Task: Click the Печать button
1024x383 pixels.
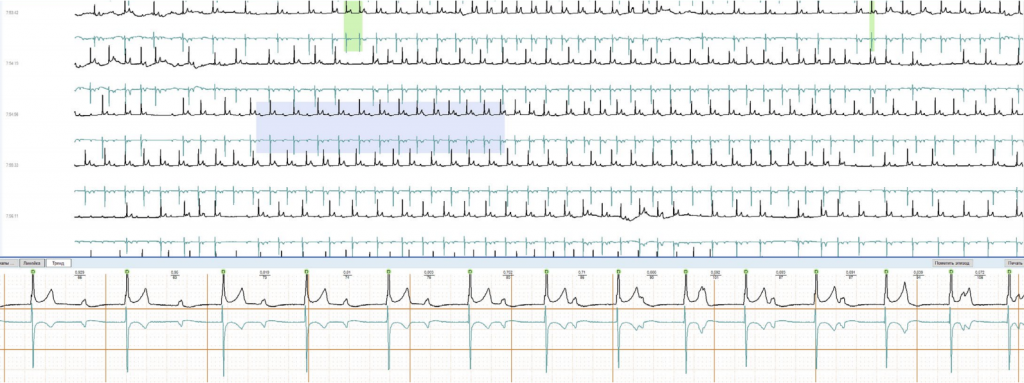Action: (1015, 263)
